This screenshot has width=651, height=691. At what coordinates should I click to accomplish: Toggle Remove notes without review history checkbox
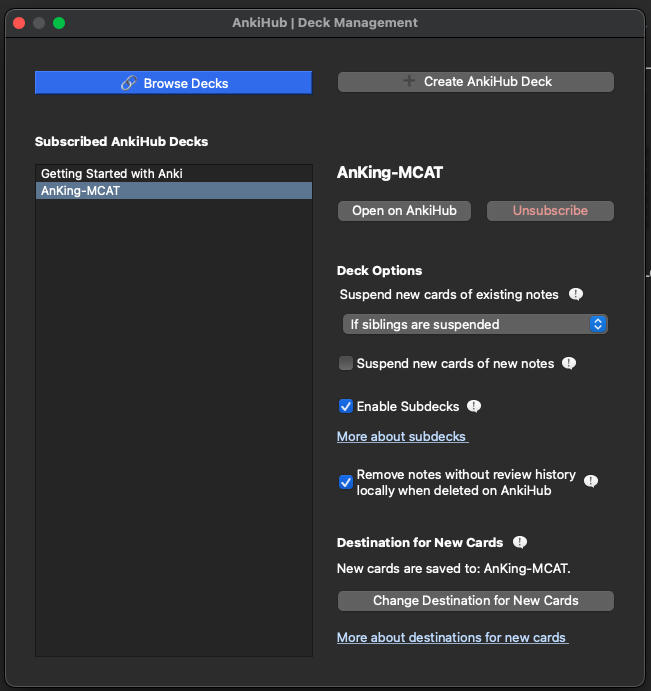(346, 482)
